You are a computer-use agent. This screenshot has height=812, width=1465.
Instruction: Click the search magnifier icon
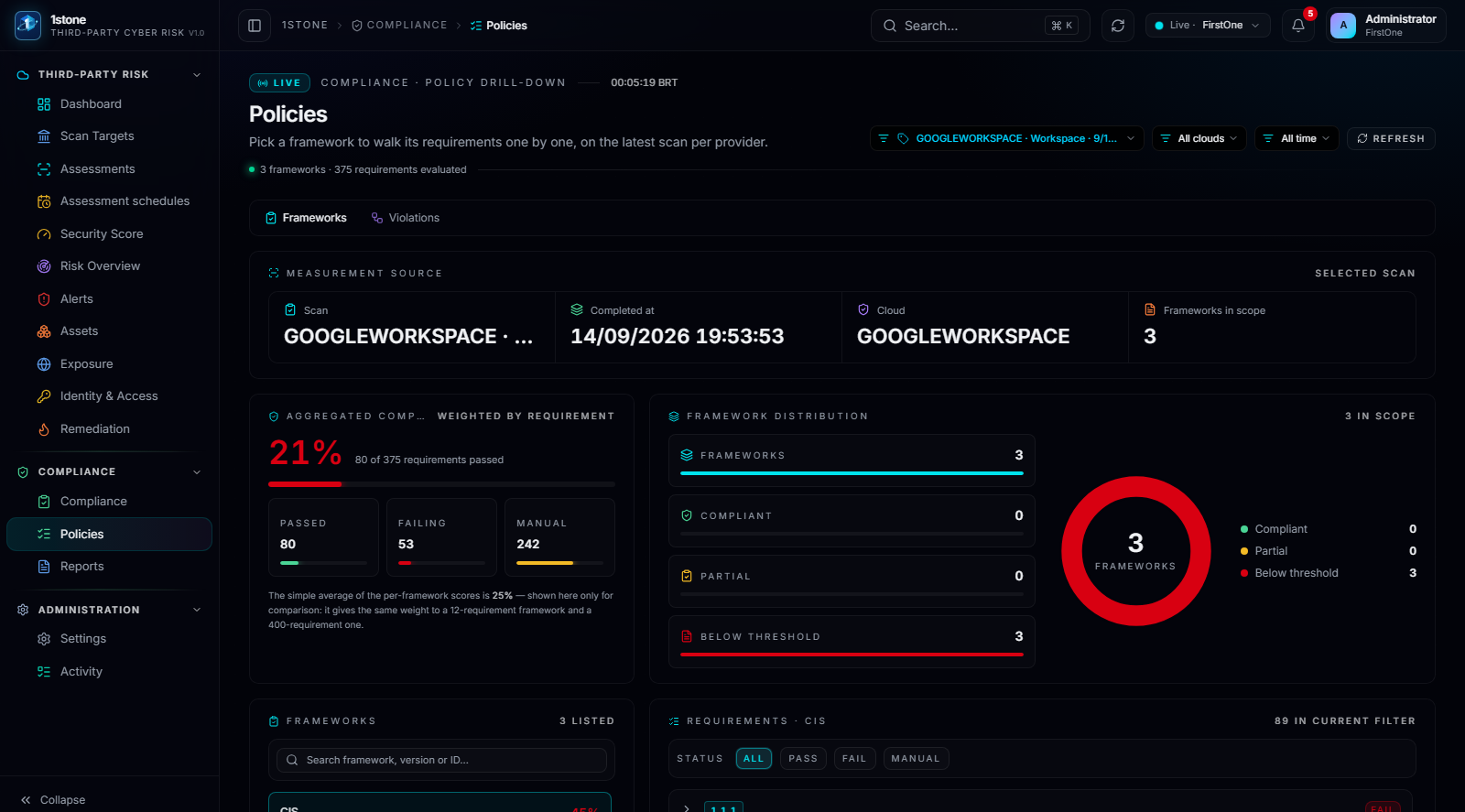point(890,26)
